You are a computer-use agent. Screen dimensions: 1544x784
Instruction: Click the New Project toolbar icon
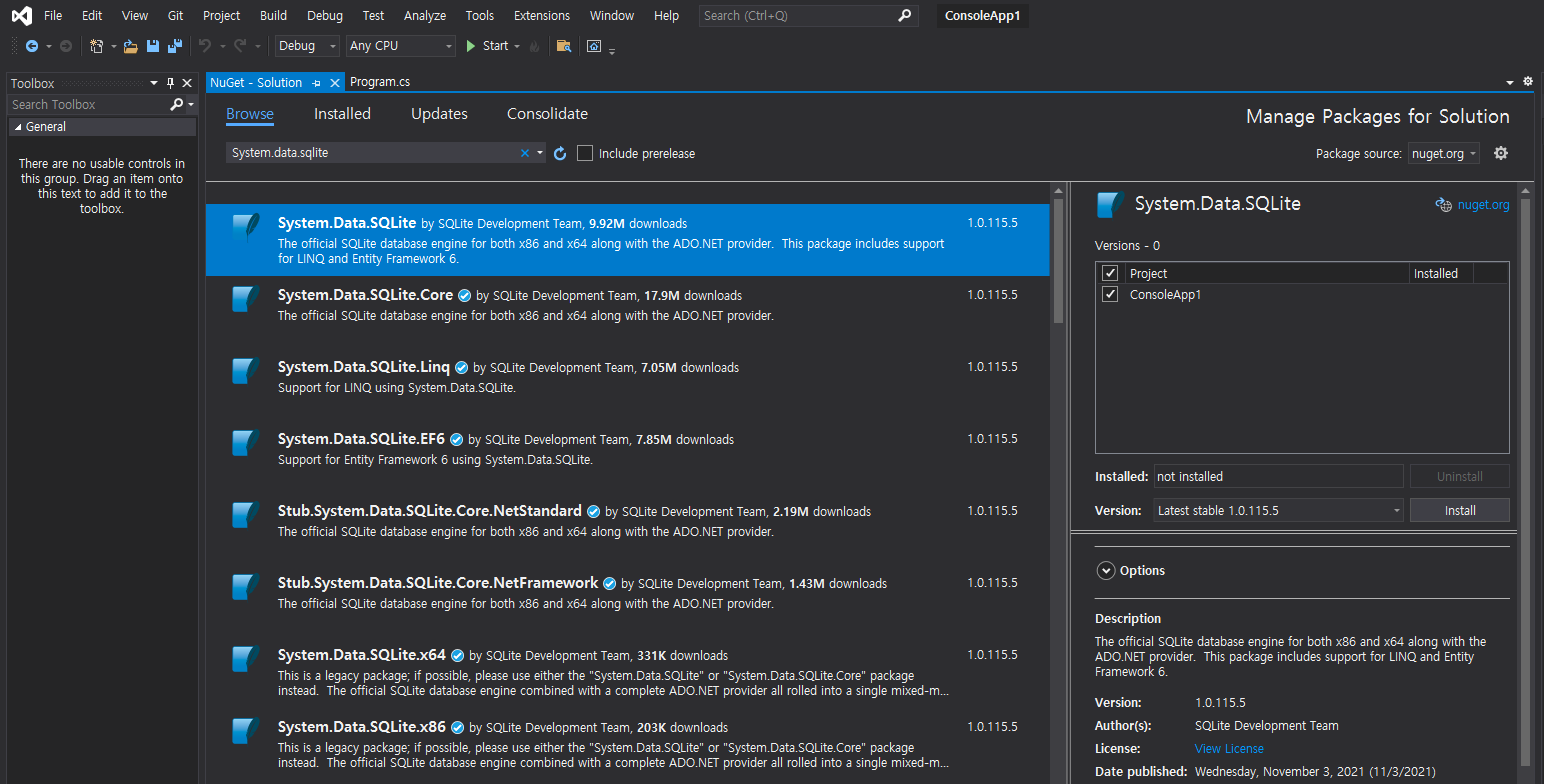pos(97,46)
